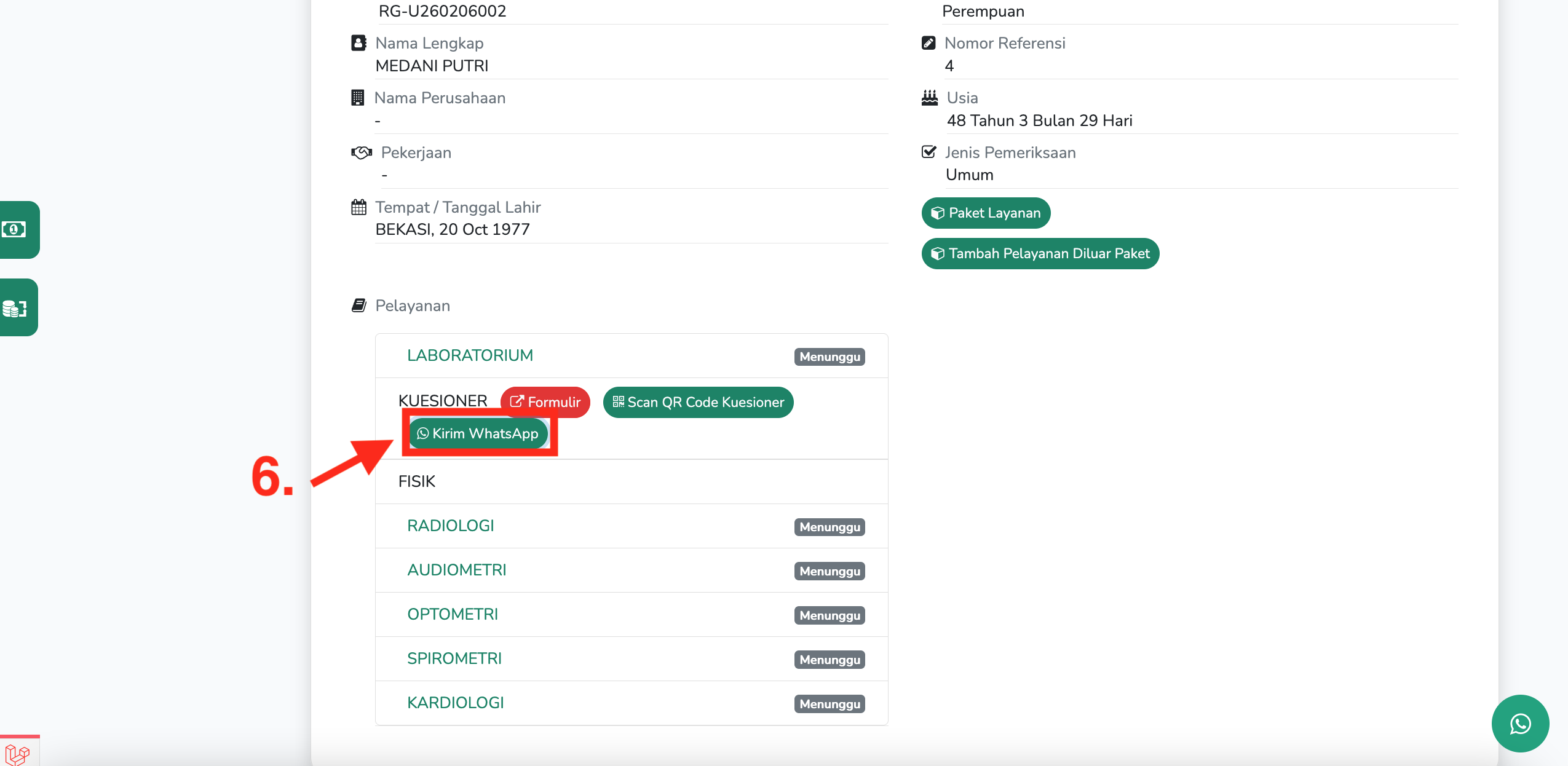Click the Menunggu badge for KARDIOLOGI
This screenshot has height=766, width=1568.
click(829, 704)
